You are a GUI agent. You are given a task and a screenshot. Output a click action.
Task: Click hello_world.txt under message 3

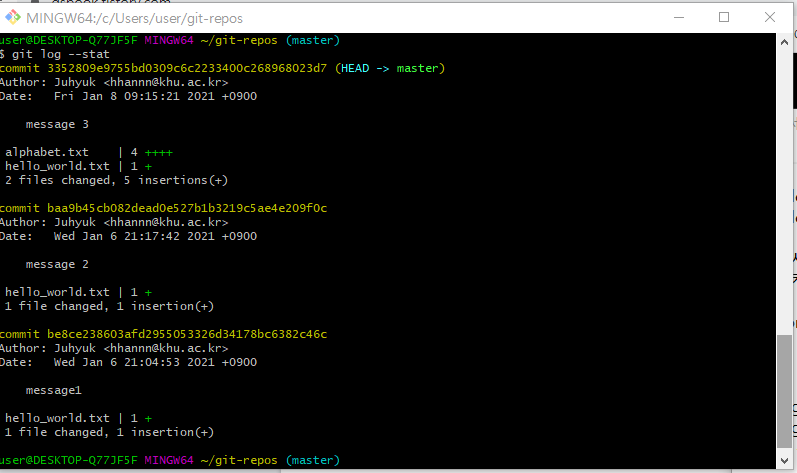coord(57,166)
